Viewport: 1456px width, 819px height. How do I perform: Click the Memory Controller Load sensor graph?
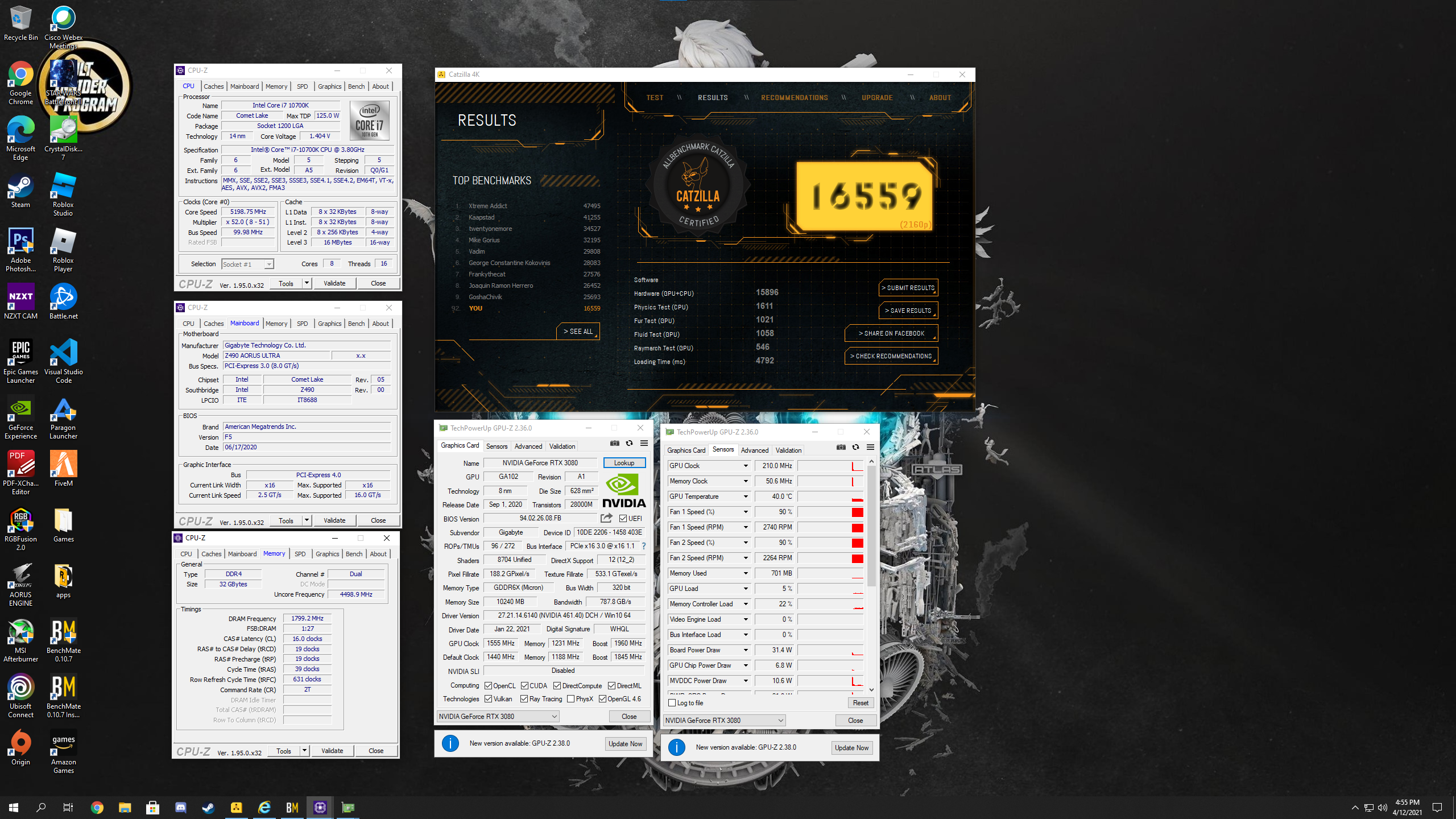(x=830, y=604)
